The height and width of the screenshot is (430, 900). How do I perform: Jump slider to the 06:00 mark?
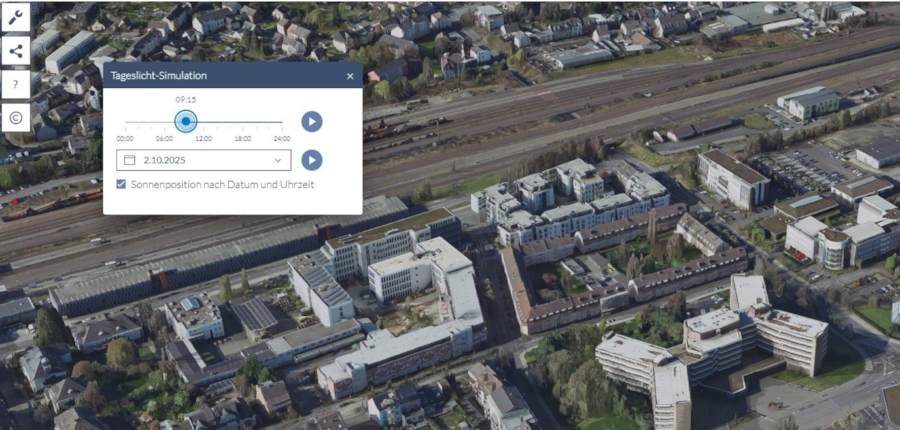coord(164,124)
